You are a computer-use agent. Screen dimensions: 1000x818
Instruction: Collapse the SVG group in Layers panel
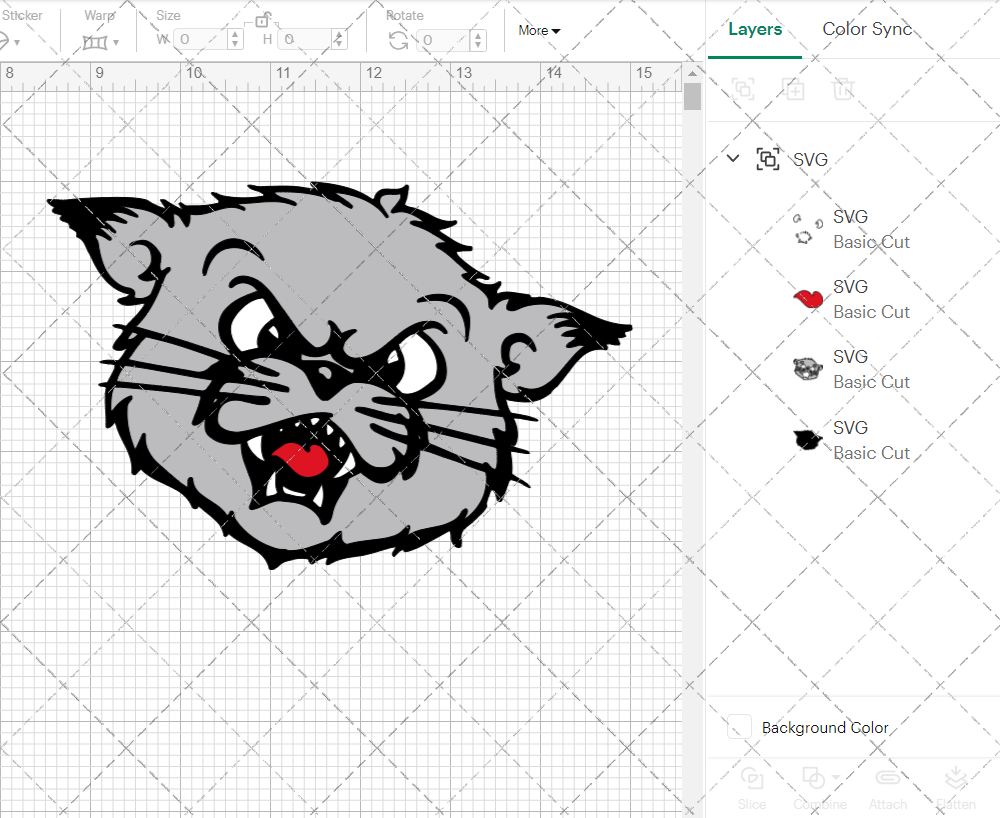coord(733,158)
